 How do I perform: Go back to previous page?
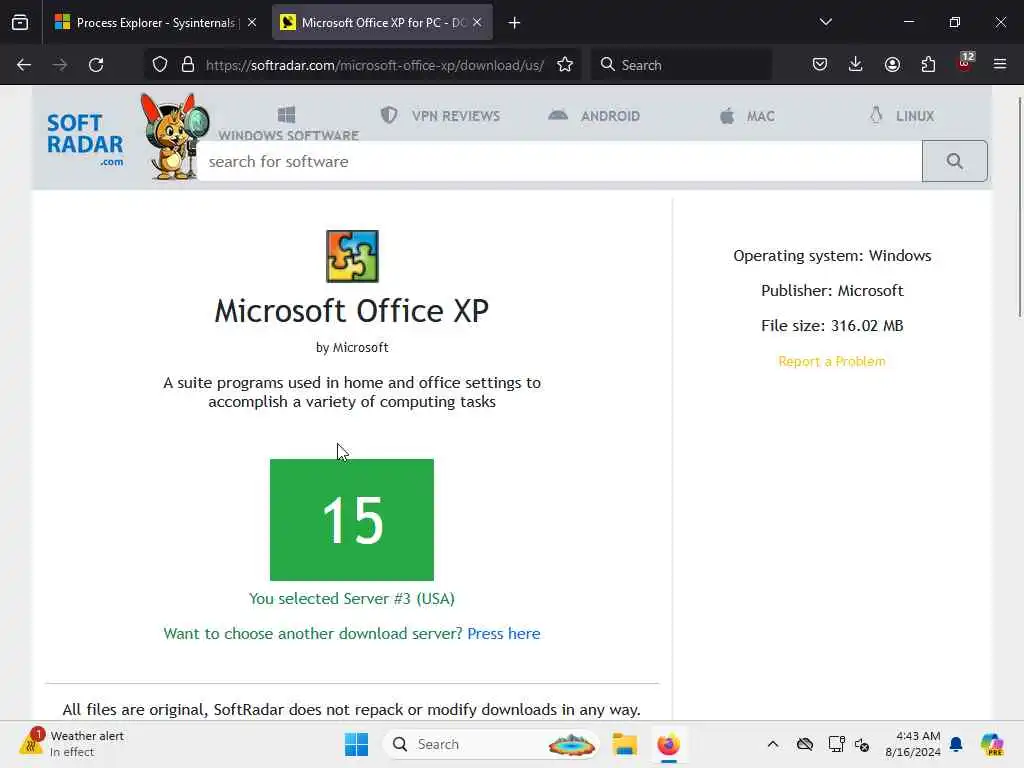(24, 65)
